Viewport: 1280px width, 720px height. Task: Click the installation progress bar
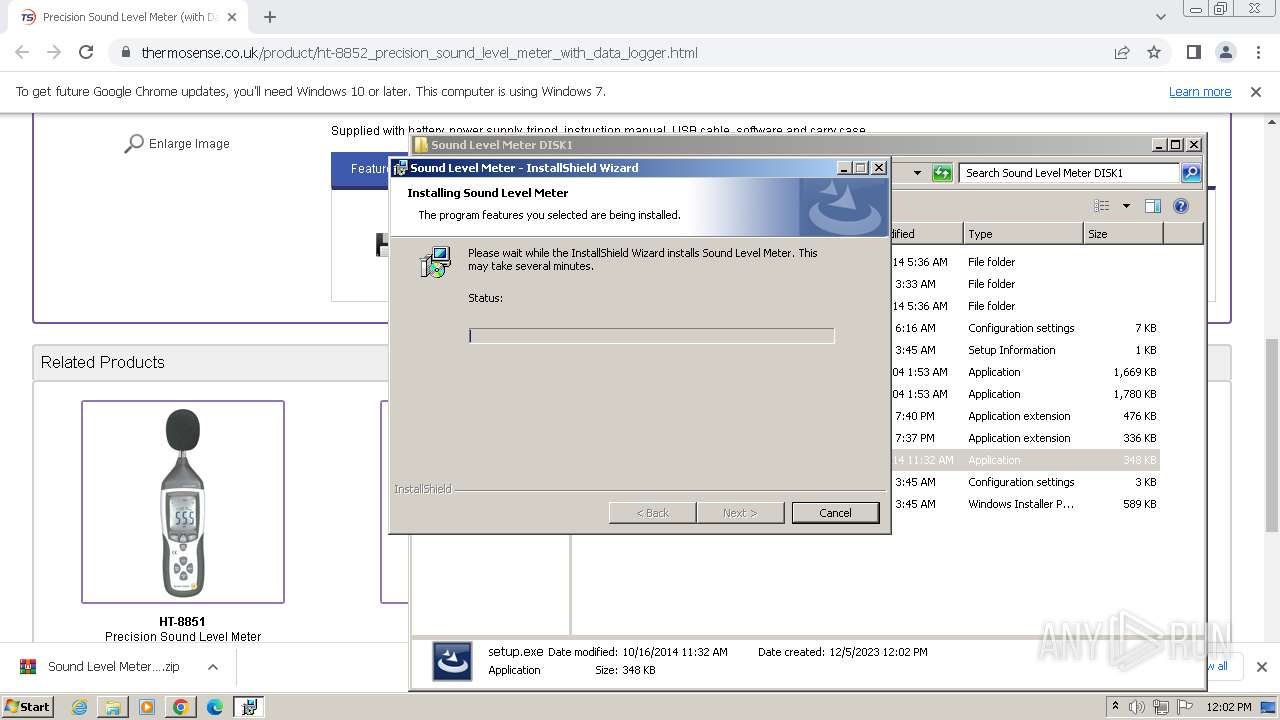pyautogui.click(x=651, y=336)
